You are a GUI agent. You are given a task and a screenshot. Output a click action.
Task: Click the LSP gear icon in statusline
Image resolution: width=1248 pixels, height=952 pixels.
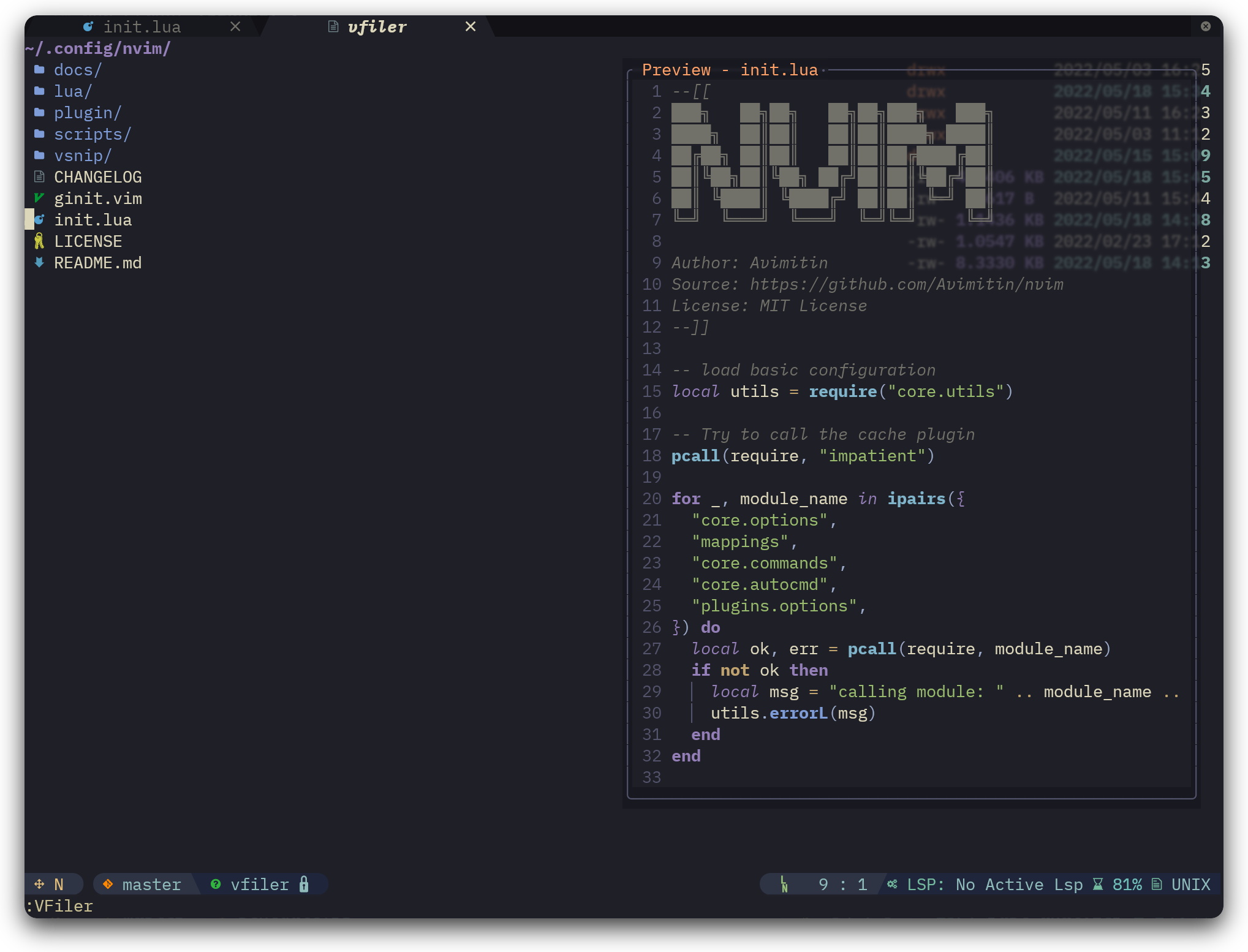[893, 884]
